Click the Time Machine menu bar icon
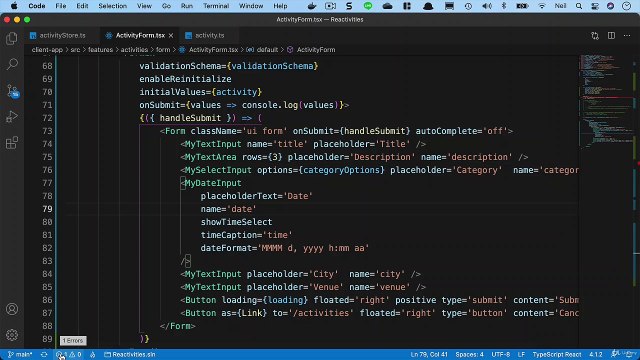 (468, 6)
